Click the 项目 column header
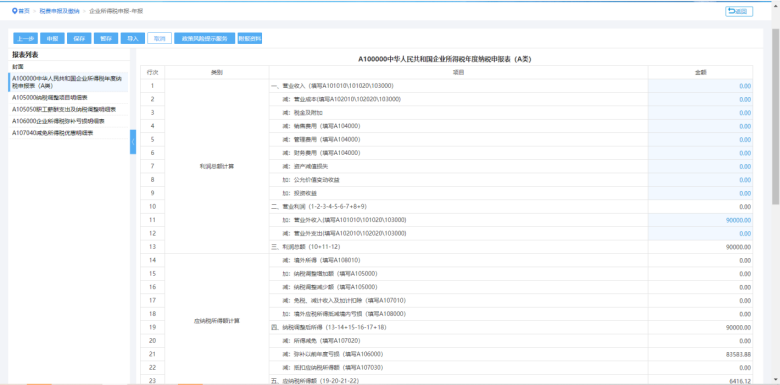 tap(459, 73)
